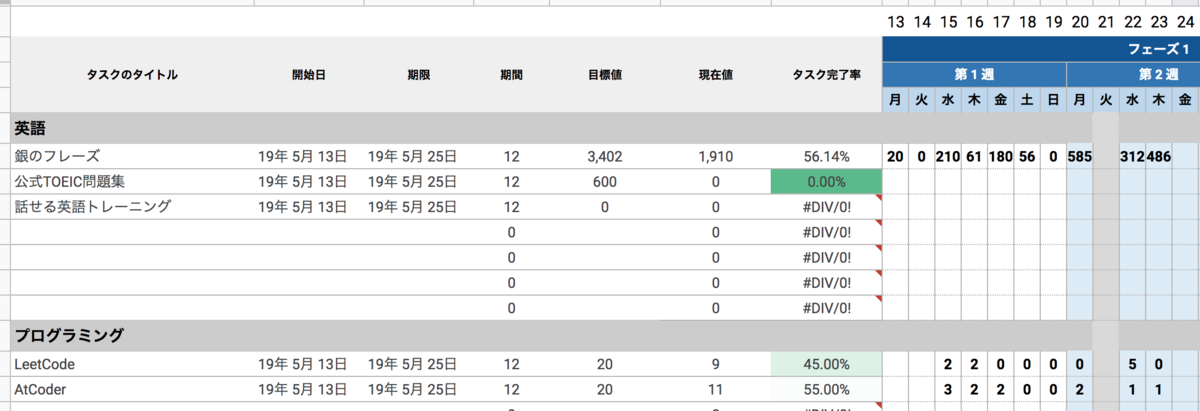Click the 585 value in 銀のフレーズ row
This screenshot has height=411, width=1200.
(1080, 156)
